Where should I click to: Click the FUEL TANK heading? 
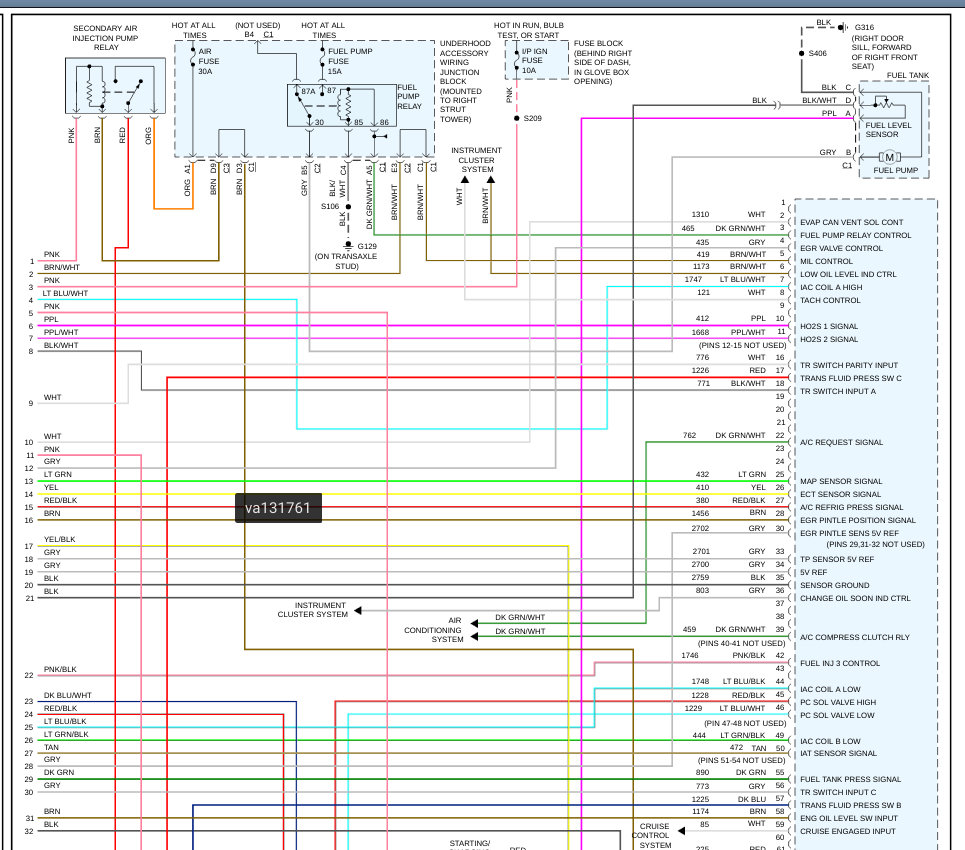(x=907, y=75)
